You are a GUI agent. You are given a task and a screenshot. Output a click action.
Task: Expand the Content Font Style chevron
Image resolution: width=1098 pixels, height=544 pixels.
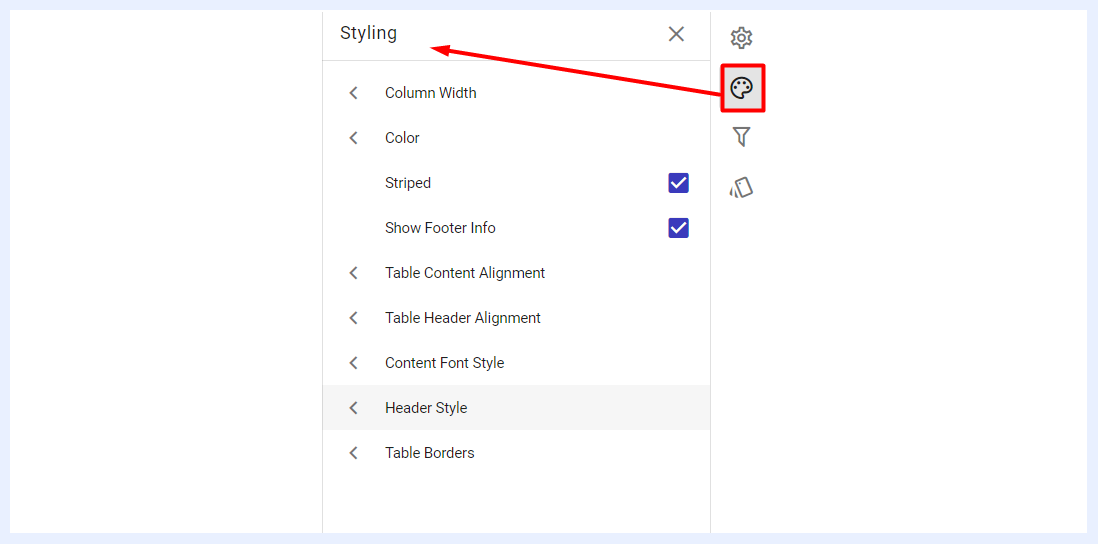(354, 363)
